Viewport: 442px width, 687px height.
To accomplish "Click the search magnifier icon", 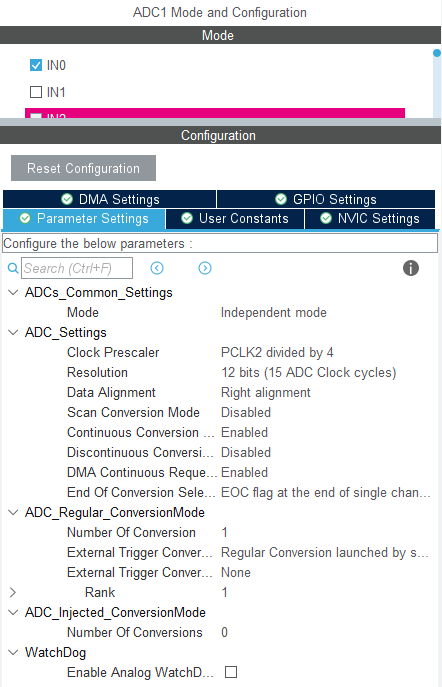I will [x=13, y=268].
